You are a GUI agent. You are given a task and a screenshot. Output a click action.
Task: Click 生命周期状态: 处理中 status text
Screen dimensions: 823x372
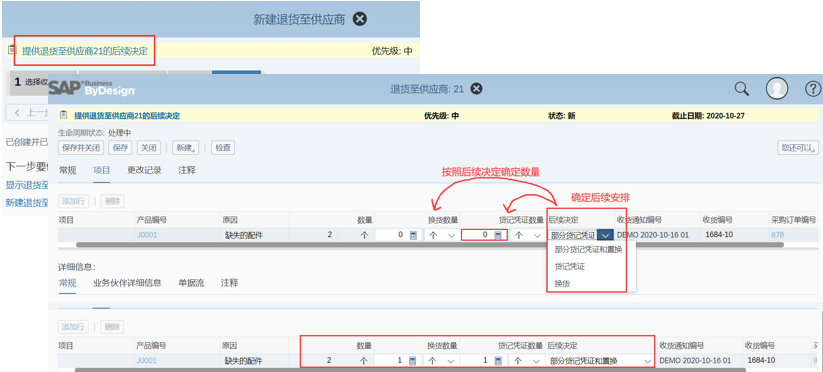(x=94, y=133)
